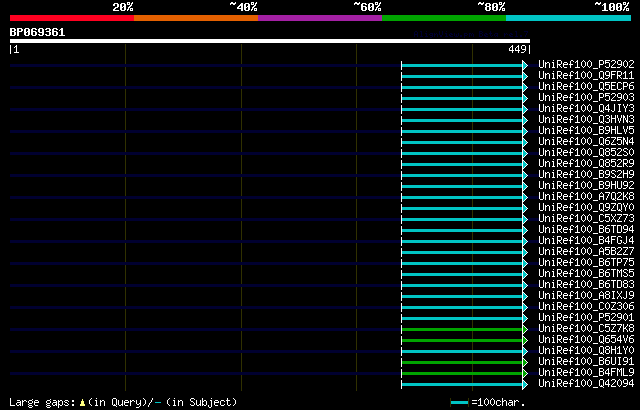The width and height of the screenshot is (640, 410).
Task: Click the UniRef100_C5Z7K8 label
Action: [586, 329]
